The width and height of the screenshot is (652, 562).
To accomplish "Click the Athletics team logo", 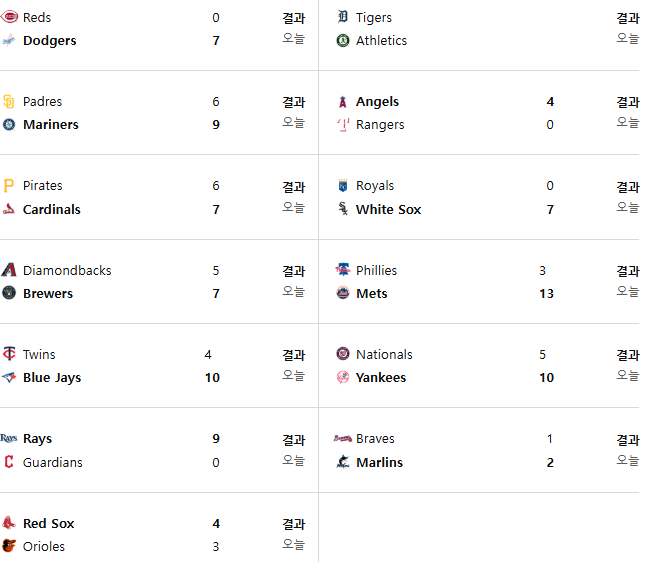I will [343, 40].
